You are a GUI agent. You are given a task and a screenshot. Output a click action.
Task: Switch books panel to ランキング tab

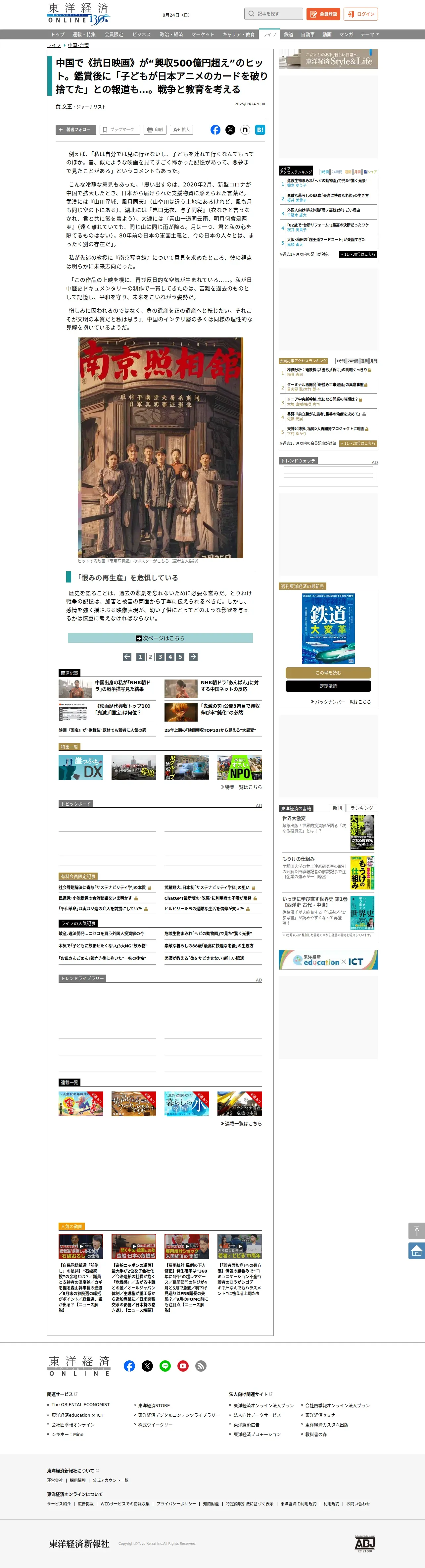pos(362,808)
